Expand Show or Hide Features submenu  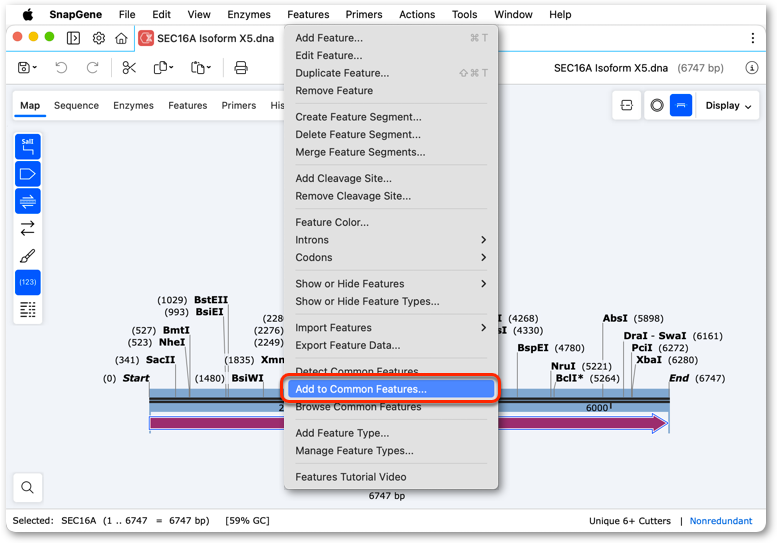coord(390,284)
